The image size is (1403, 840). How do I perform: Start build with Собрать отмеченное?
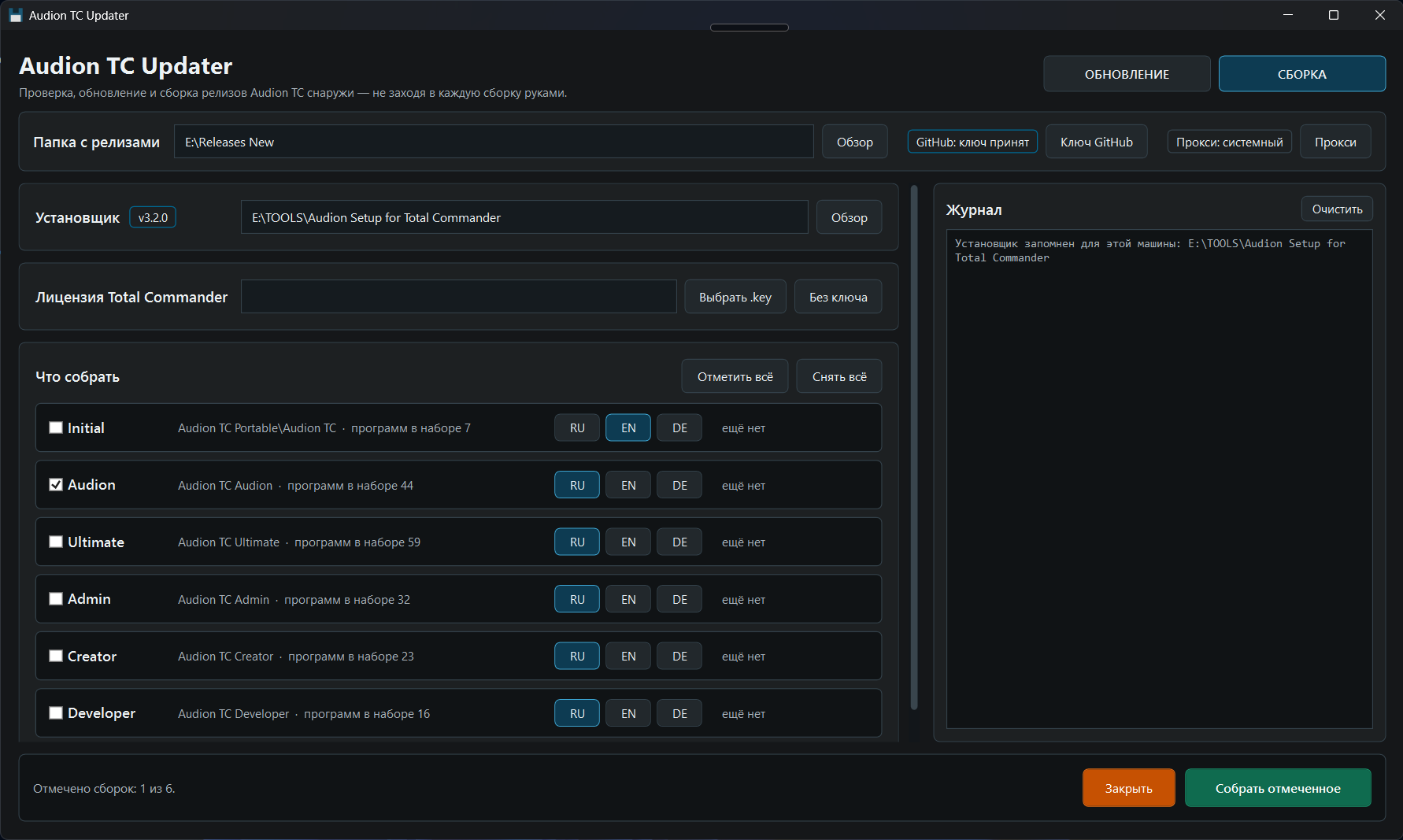coord(1278,788)
